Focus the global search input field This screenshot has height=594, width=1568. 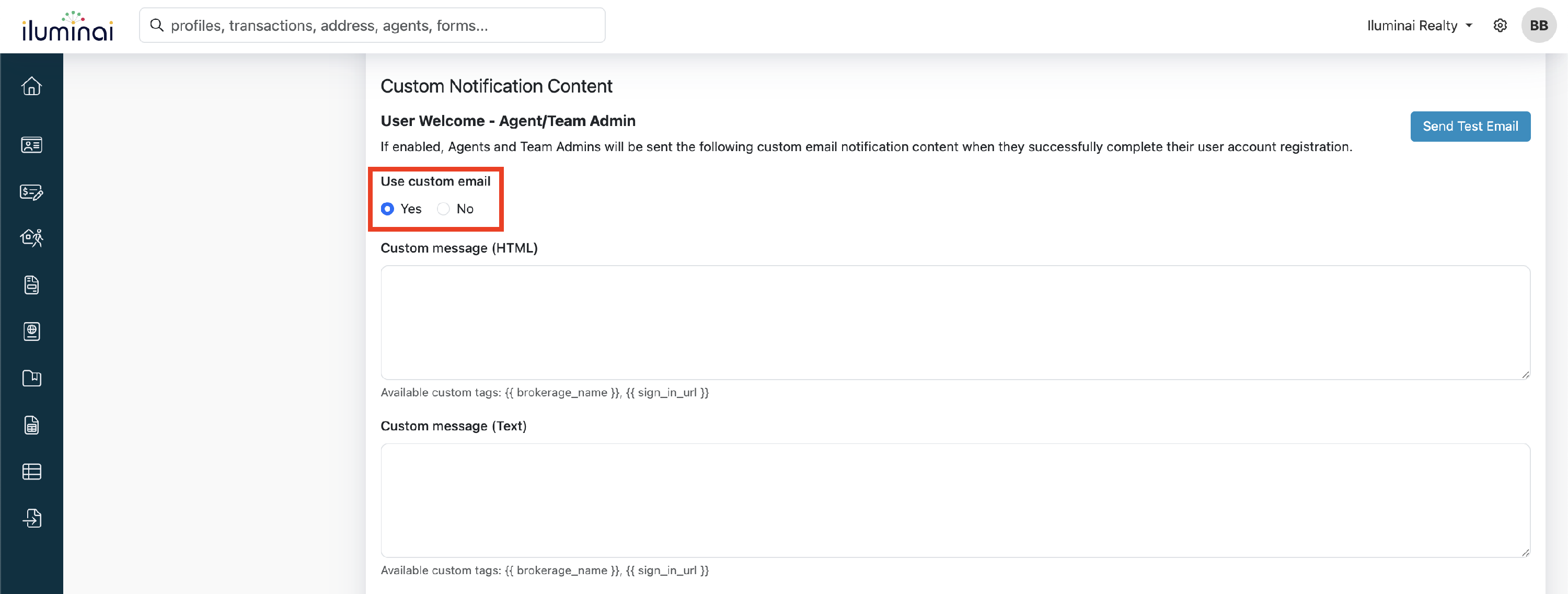point(373,26)
